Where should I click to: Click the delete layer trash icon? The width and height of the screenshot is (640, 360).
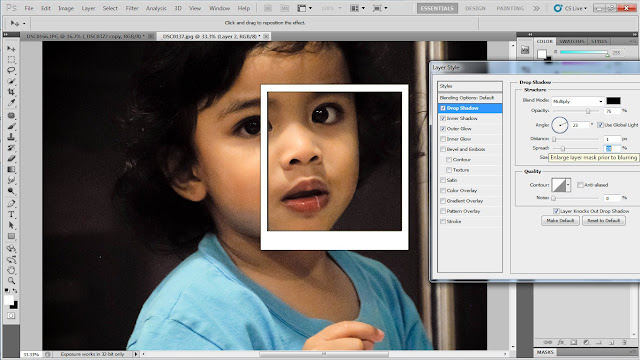pos(624,342)
